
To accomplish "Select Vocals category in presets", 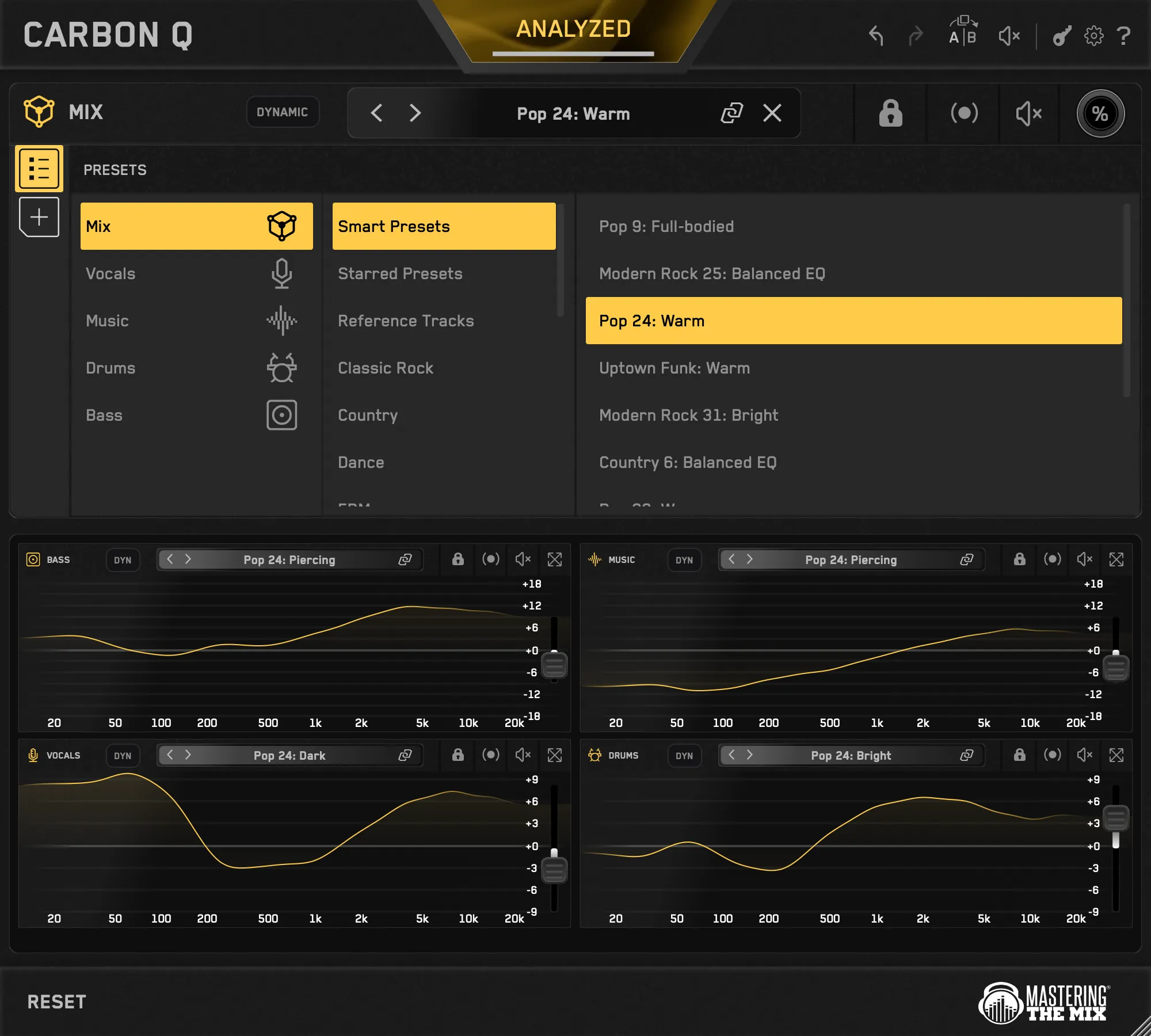I will coord(197,273).
